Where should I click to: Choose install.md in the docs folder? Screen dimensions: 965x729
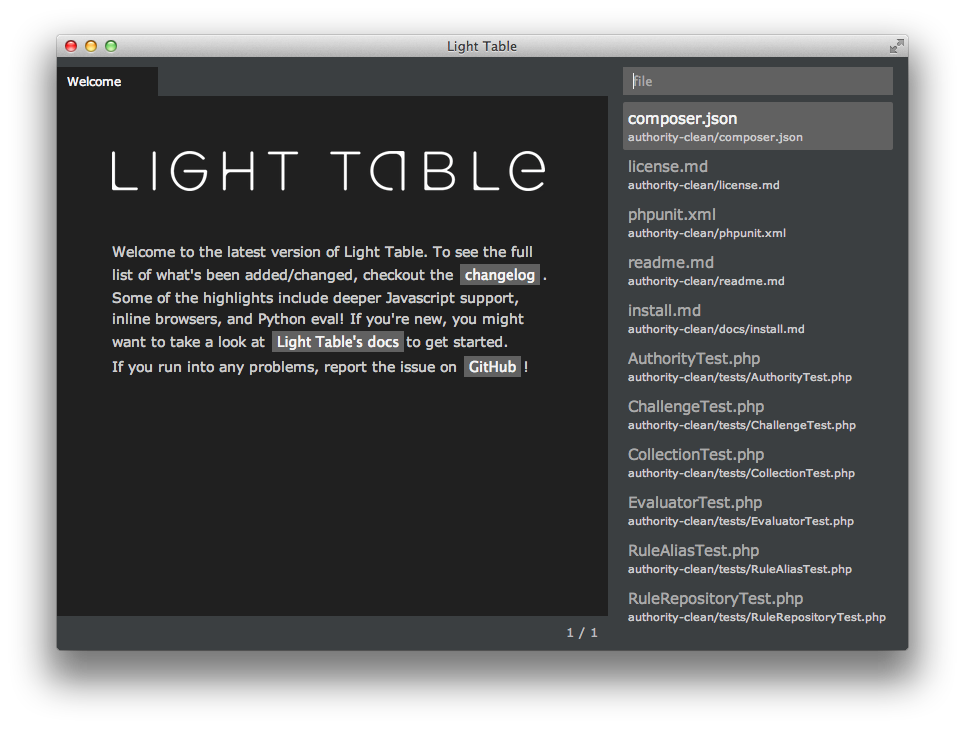point(757,318)
